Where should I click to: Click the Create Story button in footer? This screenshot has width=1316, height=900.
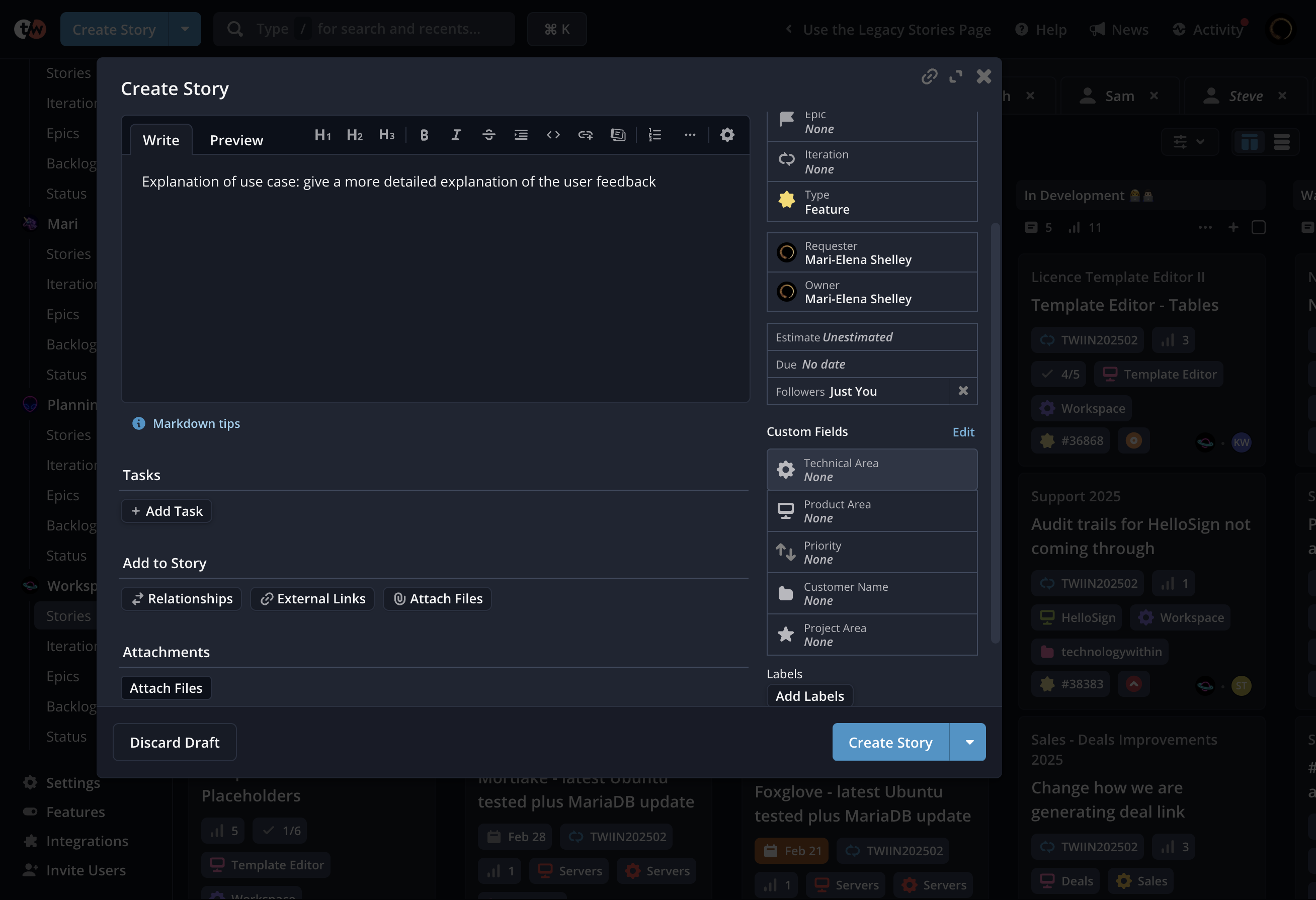[x=890, y=742]
